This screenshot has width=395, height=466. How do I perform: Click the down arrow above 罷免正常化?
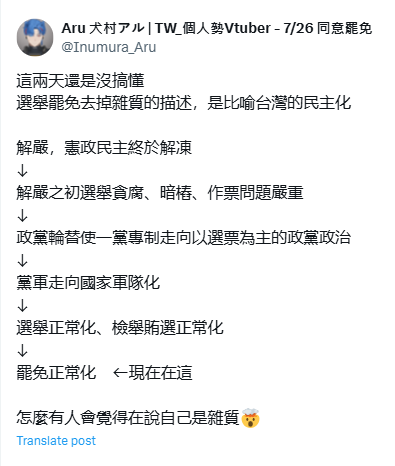(22, 350)
